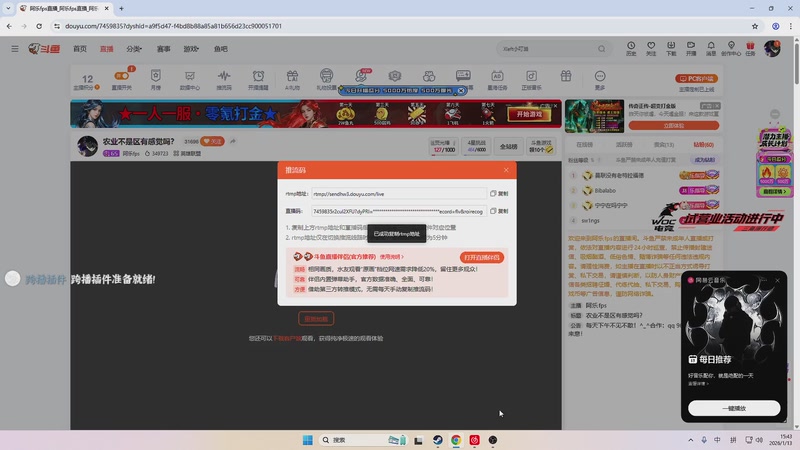Click the orange PC客户端 button
Viewport: 800px width, 450px height.
[696, 79]
